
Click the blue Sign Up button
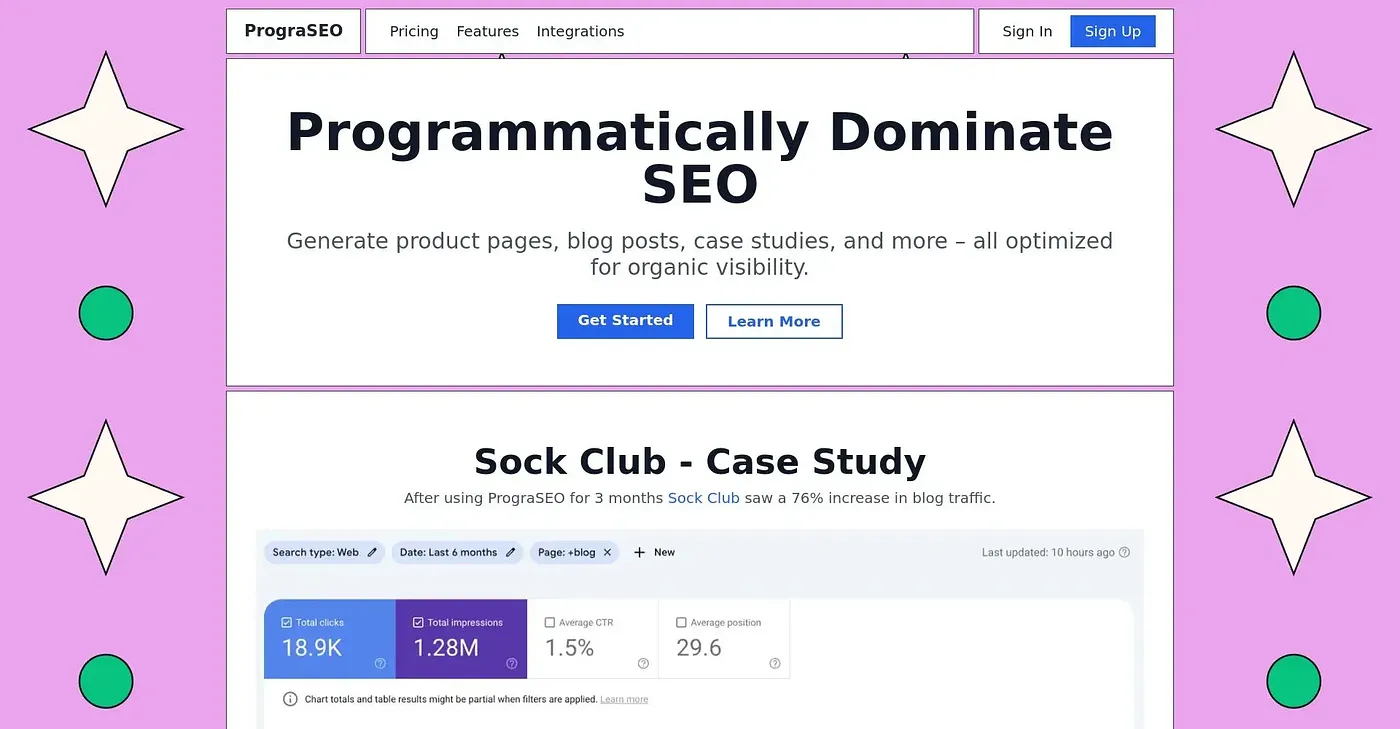coord(1113,31)
